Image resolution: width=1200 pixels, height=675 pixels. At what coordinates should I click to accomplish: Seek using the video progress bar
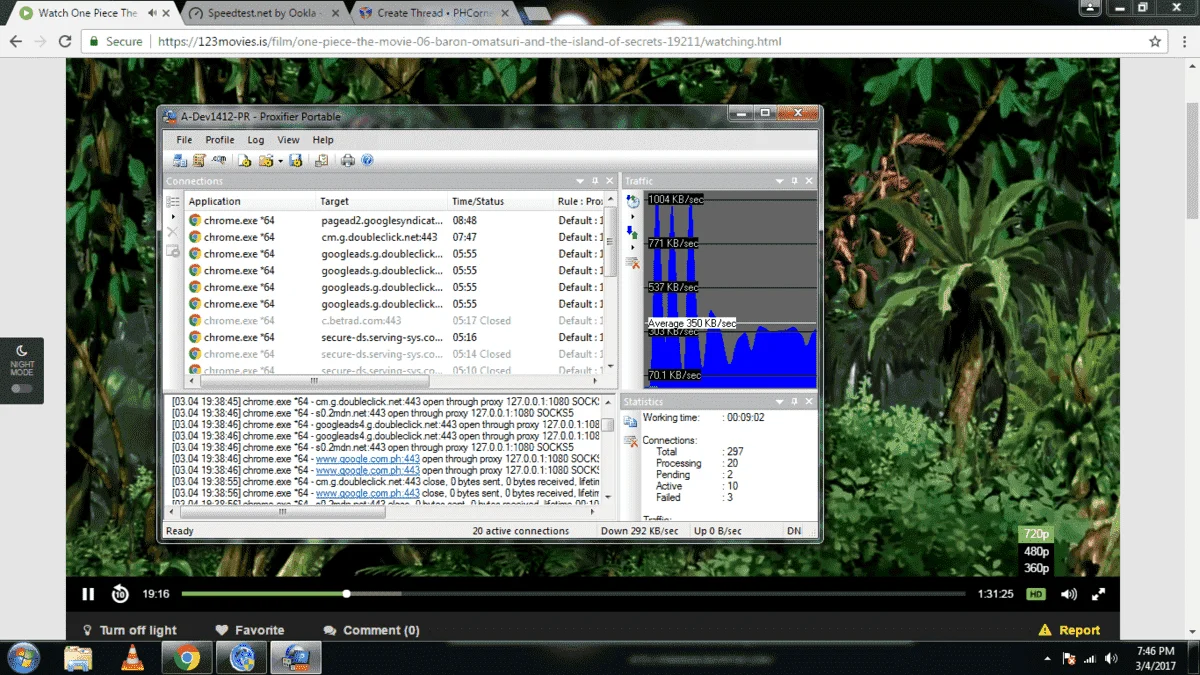(x=574, y=594)
